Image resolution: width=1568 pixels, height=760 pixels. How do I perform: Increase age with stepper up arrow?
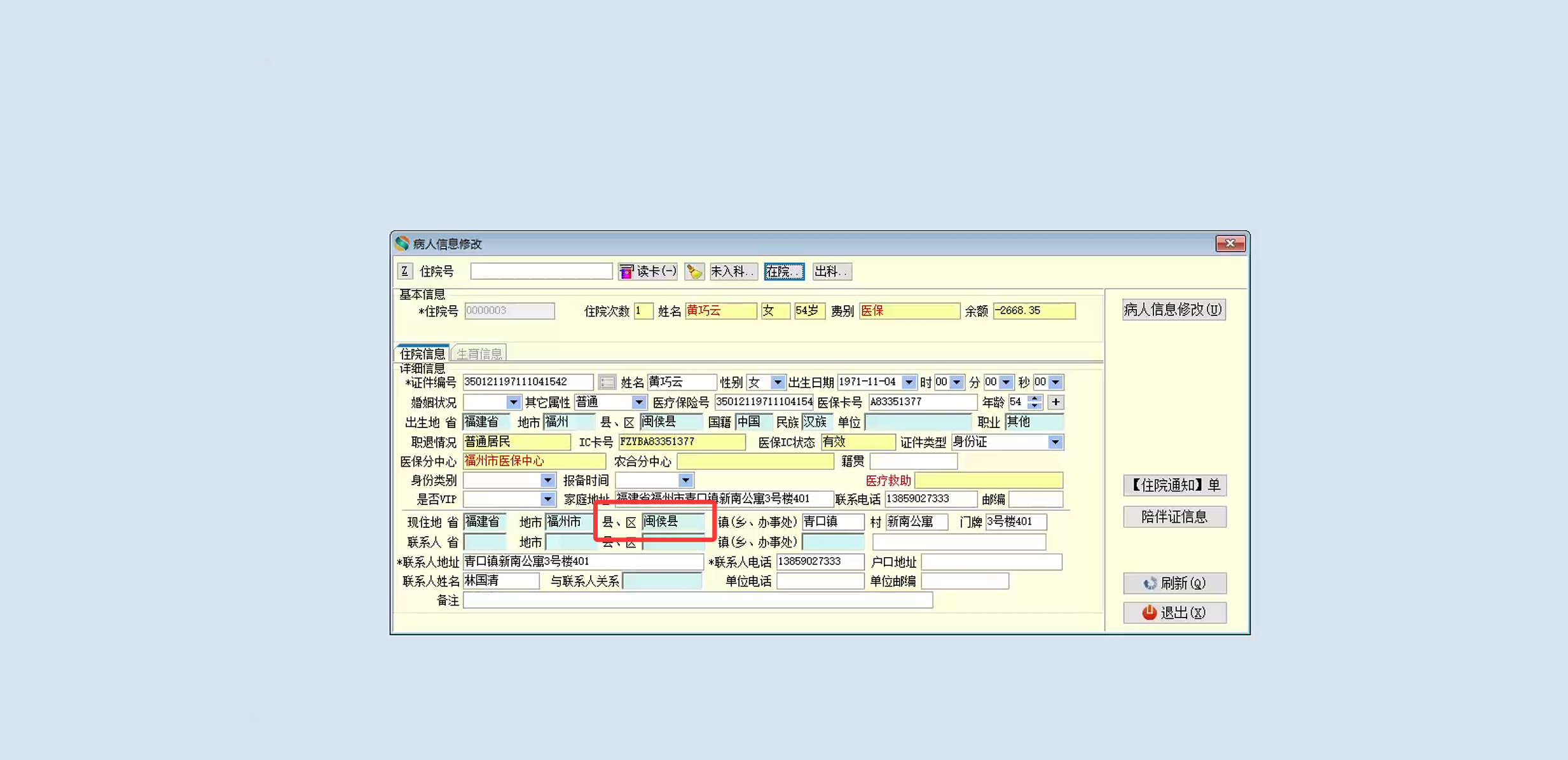click(1035, 399)
